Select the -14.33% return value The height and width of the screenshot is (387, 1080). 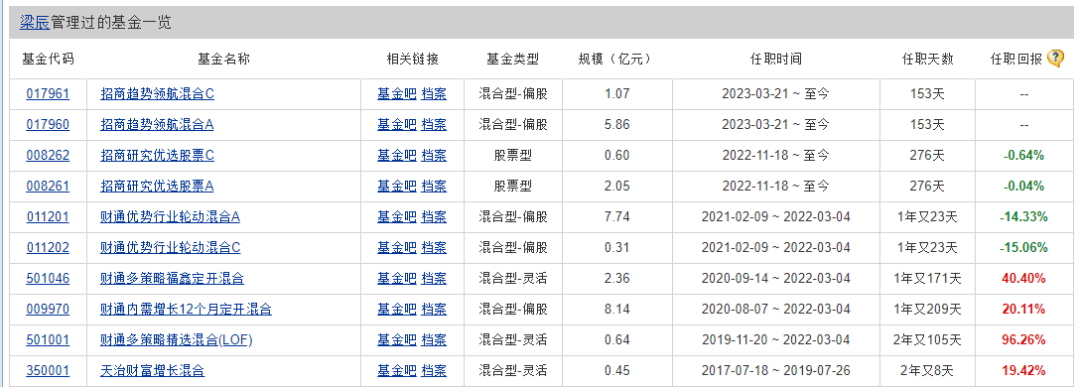click(1024, 217)
